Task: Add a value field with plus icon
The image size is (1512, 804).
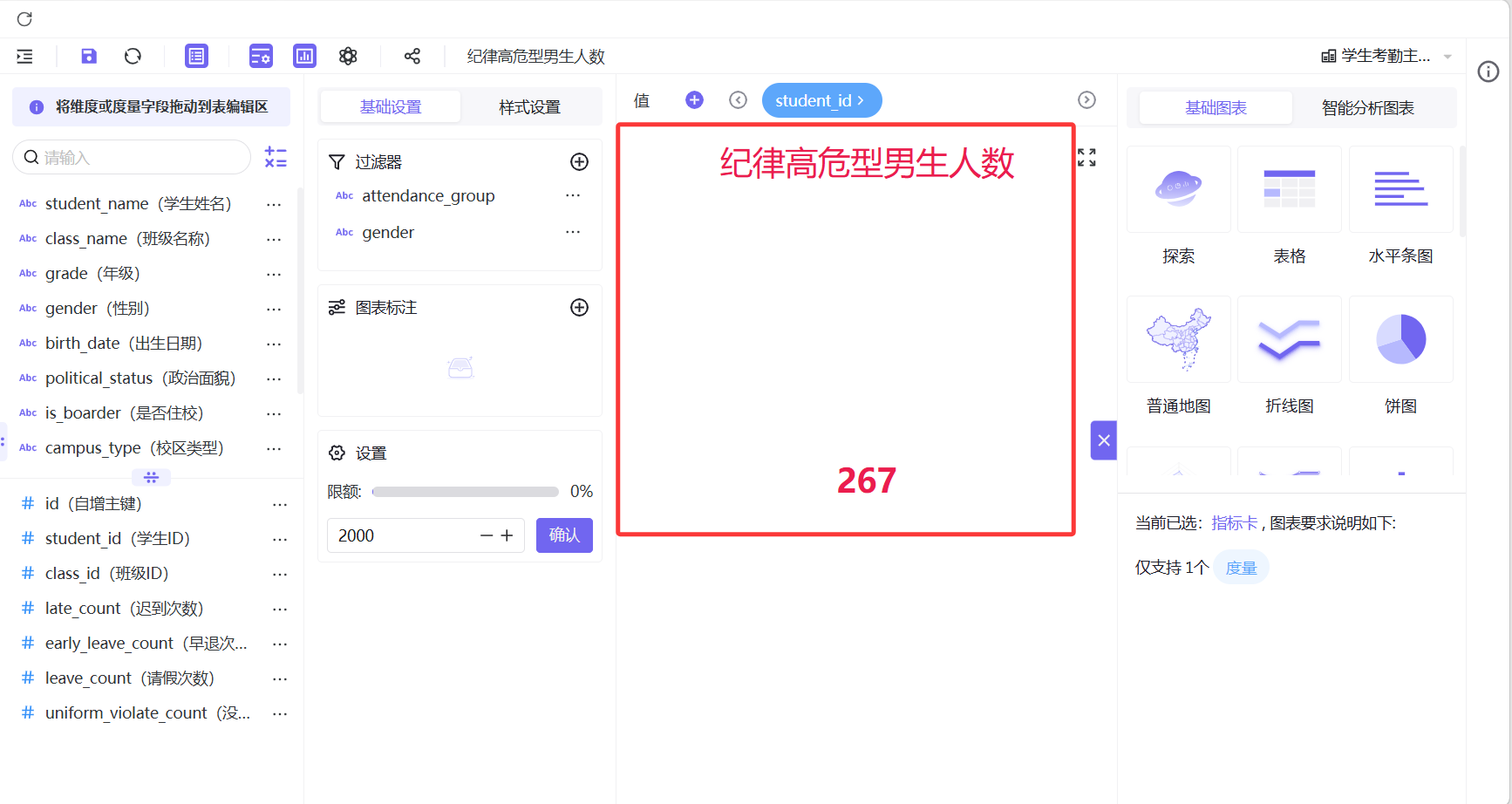Action: pos(694,100)
